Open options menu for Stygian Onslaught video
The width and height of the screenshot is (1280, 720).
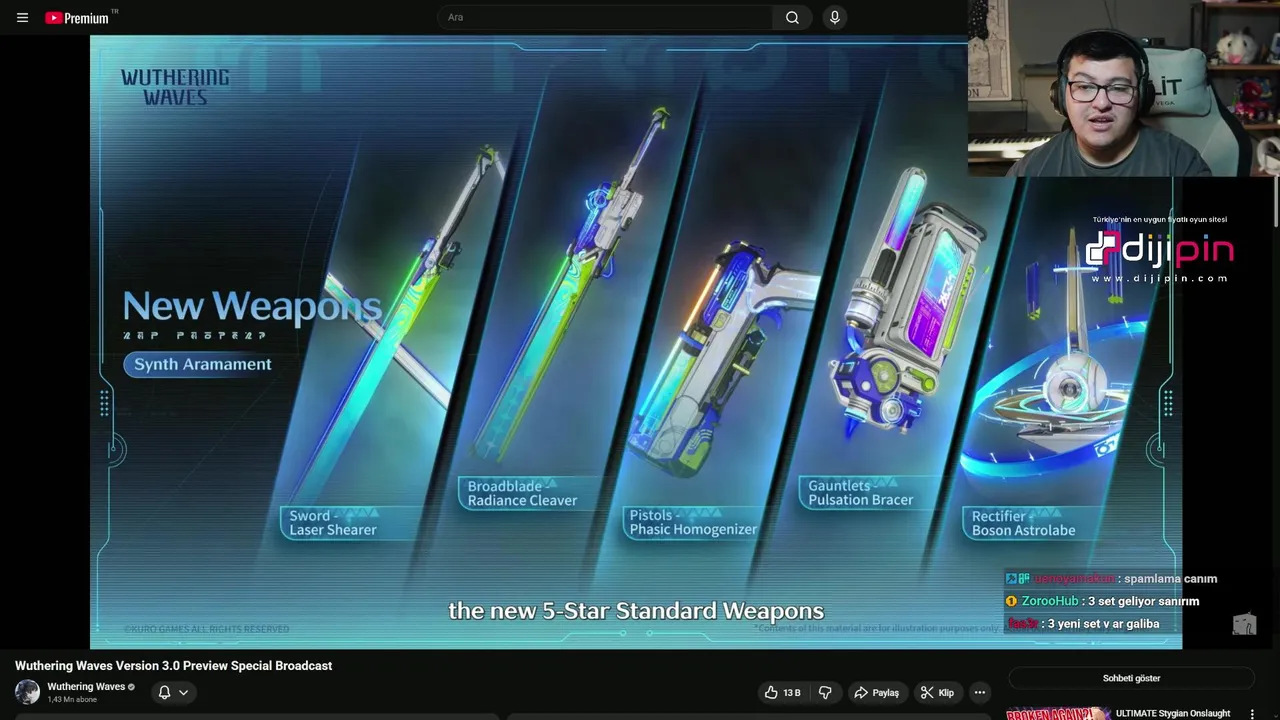pyautogui.click(x=1252, y=714)
